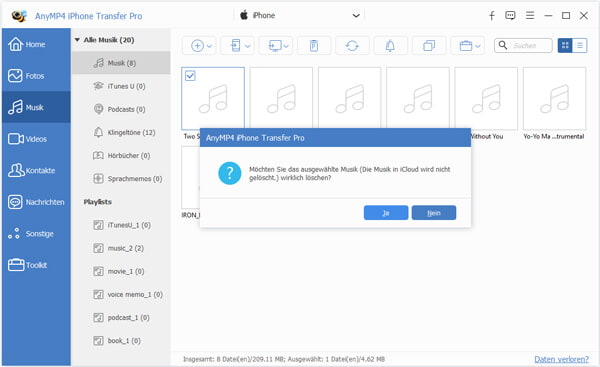Go to the Videos section
600x367 pixels.
[x=36, y=139]
